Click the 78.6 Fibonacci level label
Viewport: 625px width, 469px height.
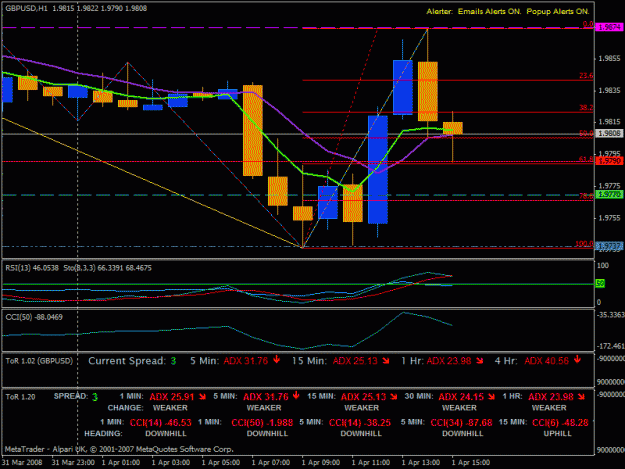click(586, 196)
